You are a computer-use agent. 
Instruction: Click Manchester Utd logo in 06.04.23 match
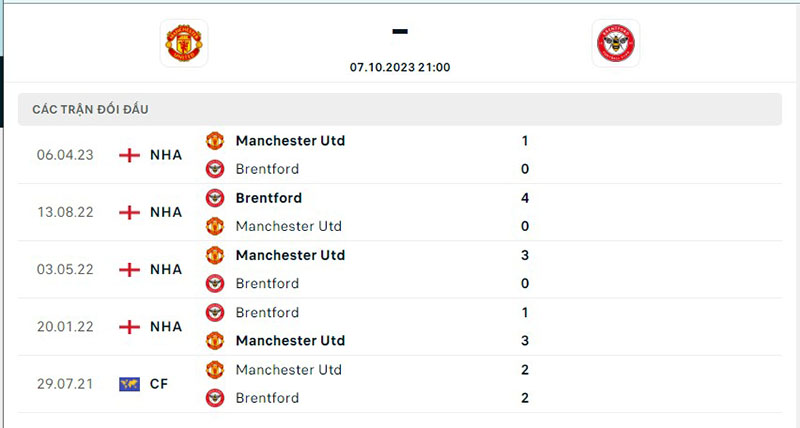(x=215, y=141)
